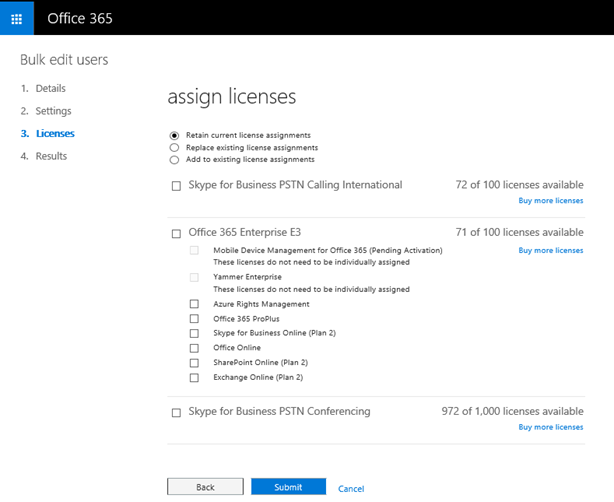Select Retain current license assignments option
The height and width of the screenshot is (502, 614).
(174, 135)
